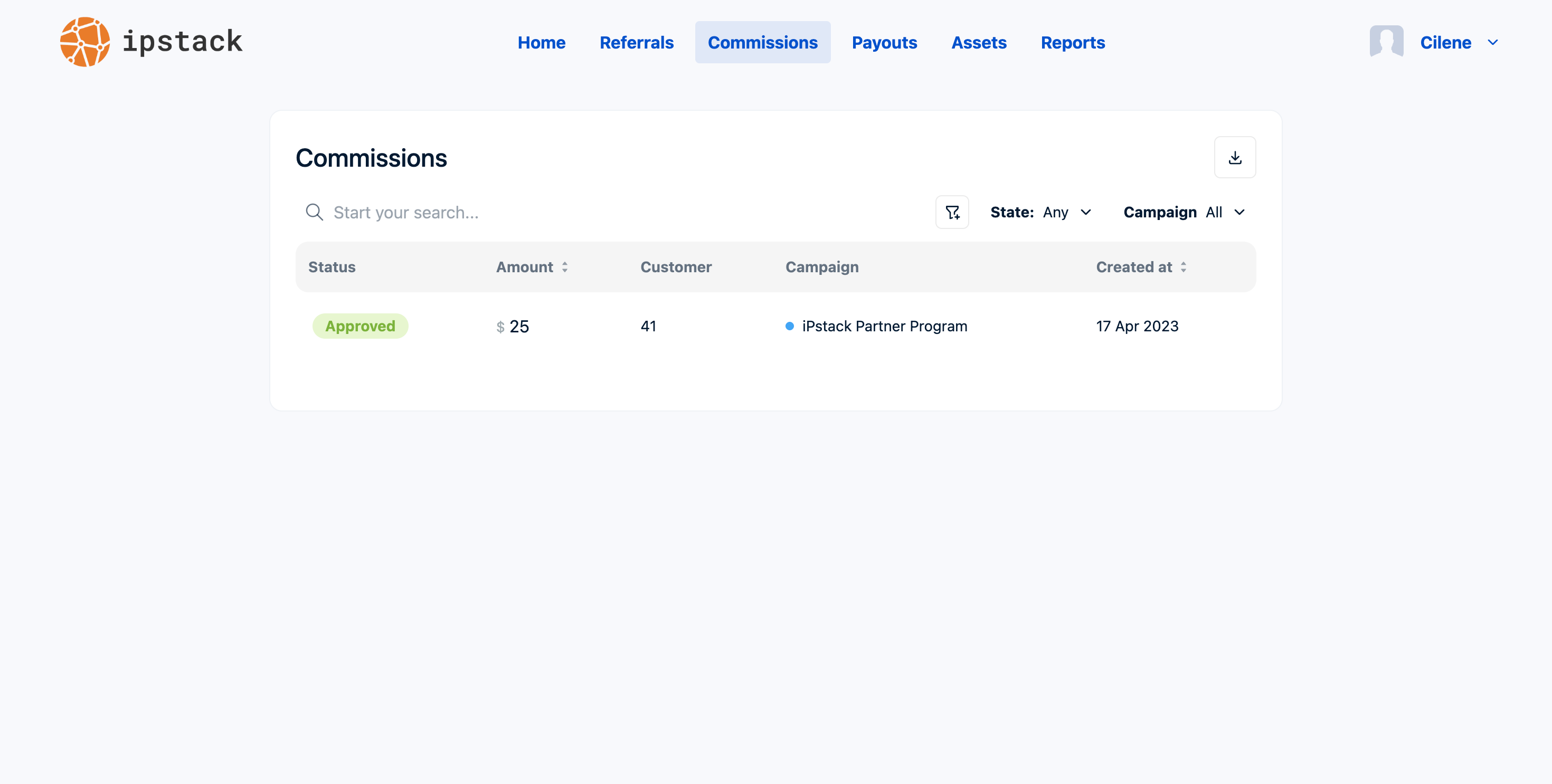
Task: Toggle the State filter to Any
Action: point(1056,212)
